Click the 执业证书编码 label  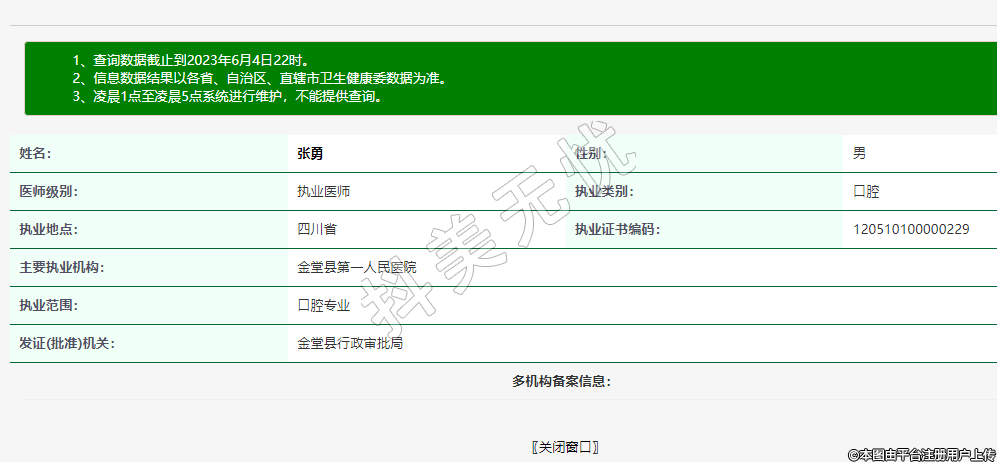617,230
